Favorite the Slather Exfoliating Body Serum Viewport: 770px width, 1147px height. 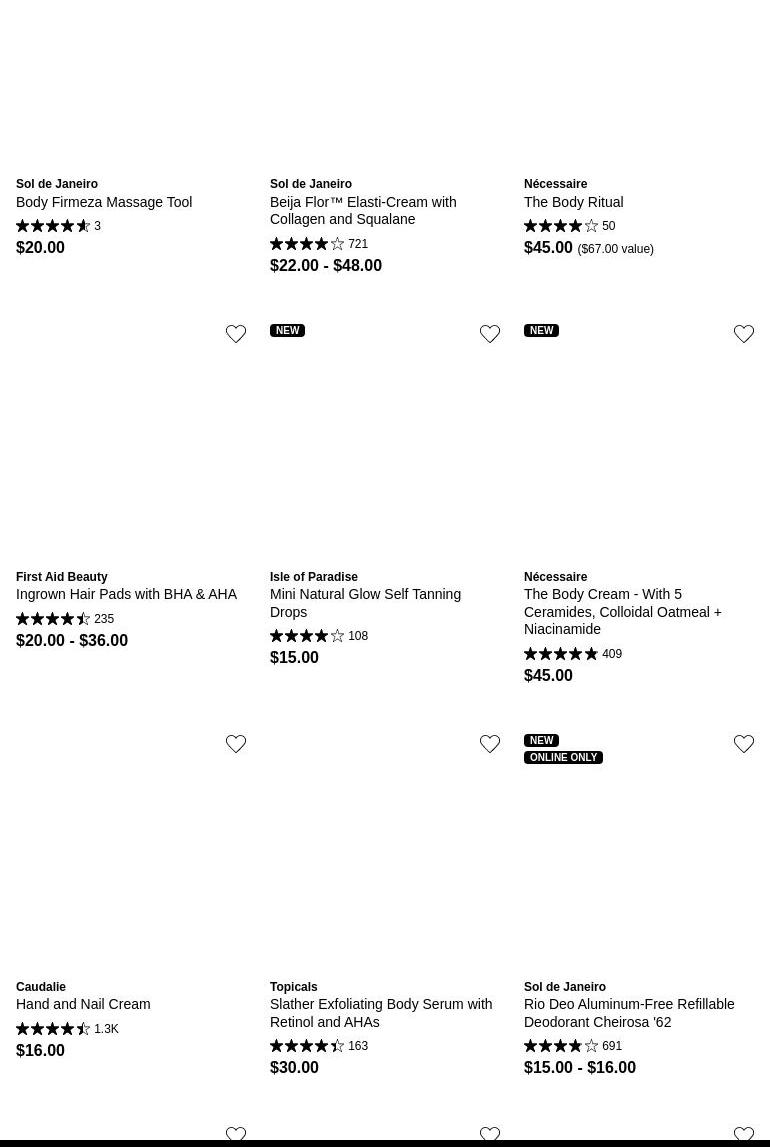pos(490,744)
